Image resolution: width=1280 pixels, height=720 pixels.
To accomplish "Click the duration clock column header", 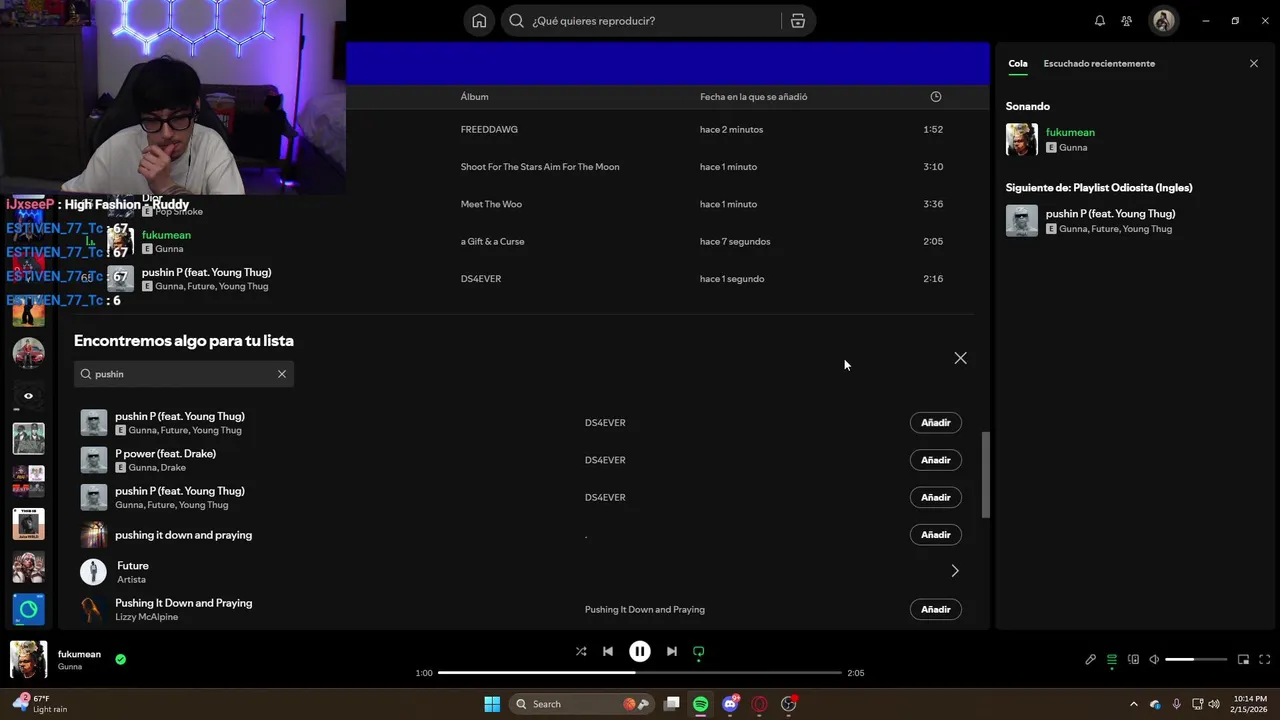I will pyautogui.click(x=936, y=97).
